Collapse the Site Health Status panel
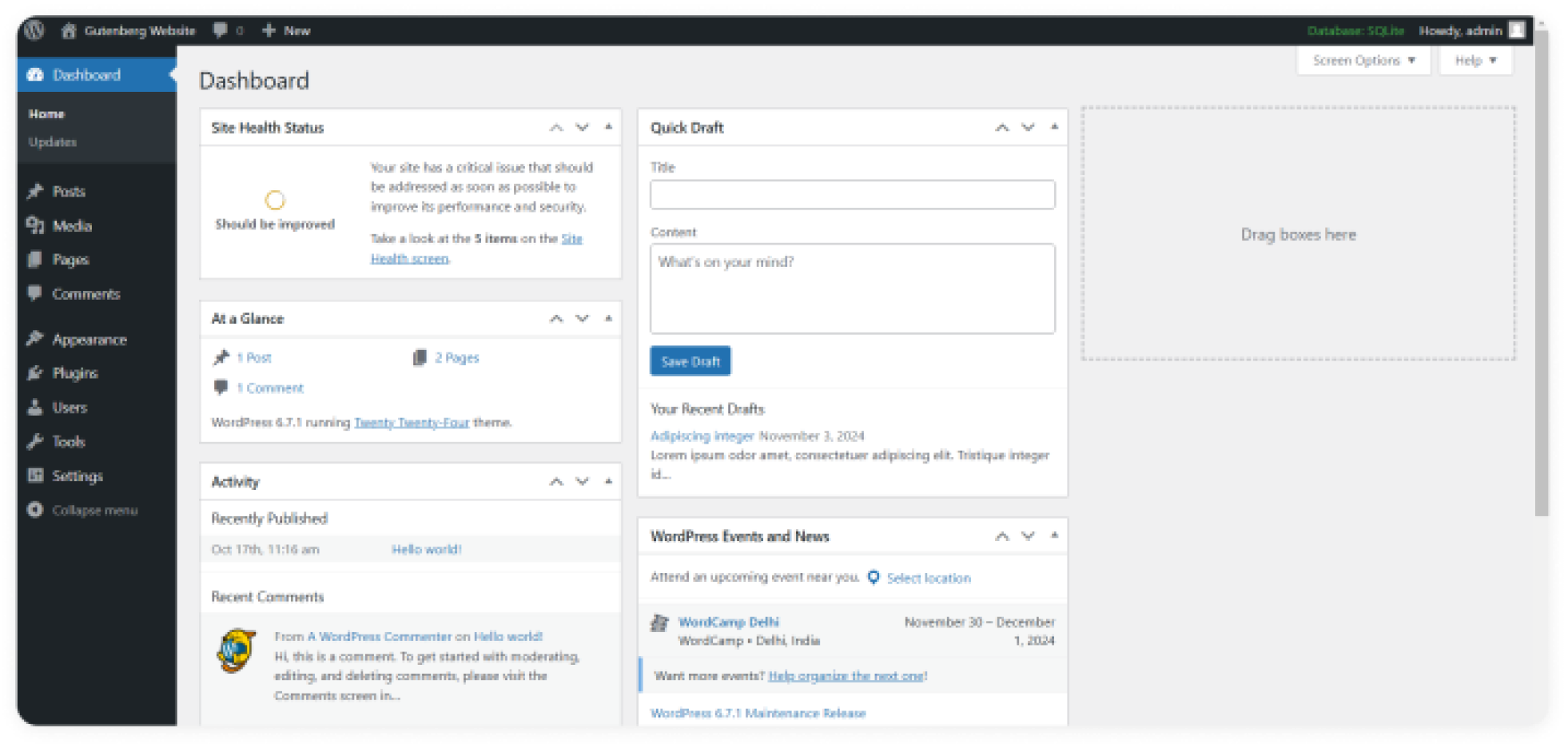 coord(609,127)
